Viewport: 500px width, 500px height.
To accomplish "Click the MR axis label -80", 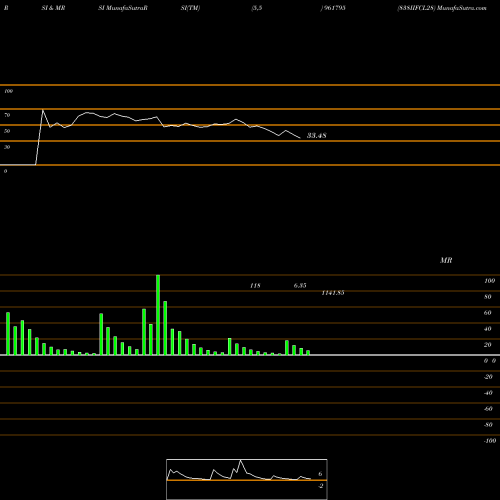I will 488,425.
